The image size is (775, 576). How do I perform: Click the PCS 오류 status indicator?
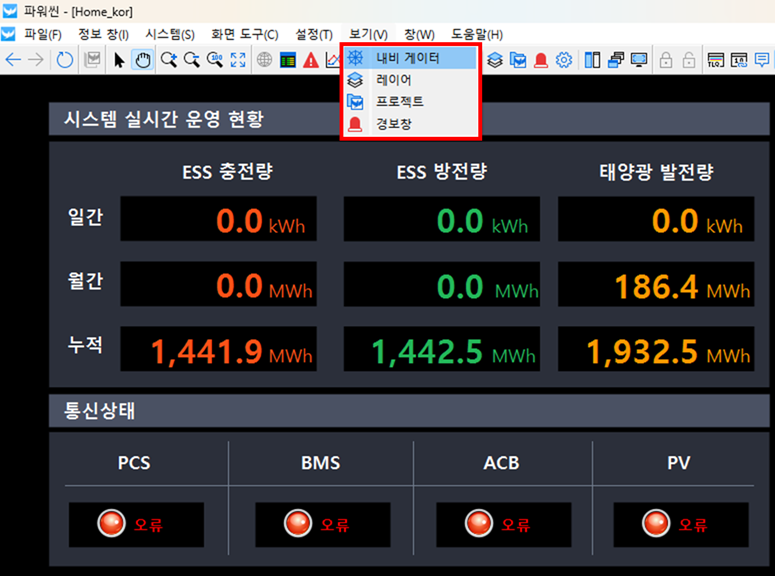tap(136, 524)
